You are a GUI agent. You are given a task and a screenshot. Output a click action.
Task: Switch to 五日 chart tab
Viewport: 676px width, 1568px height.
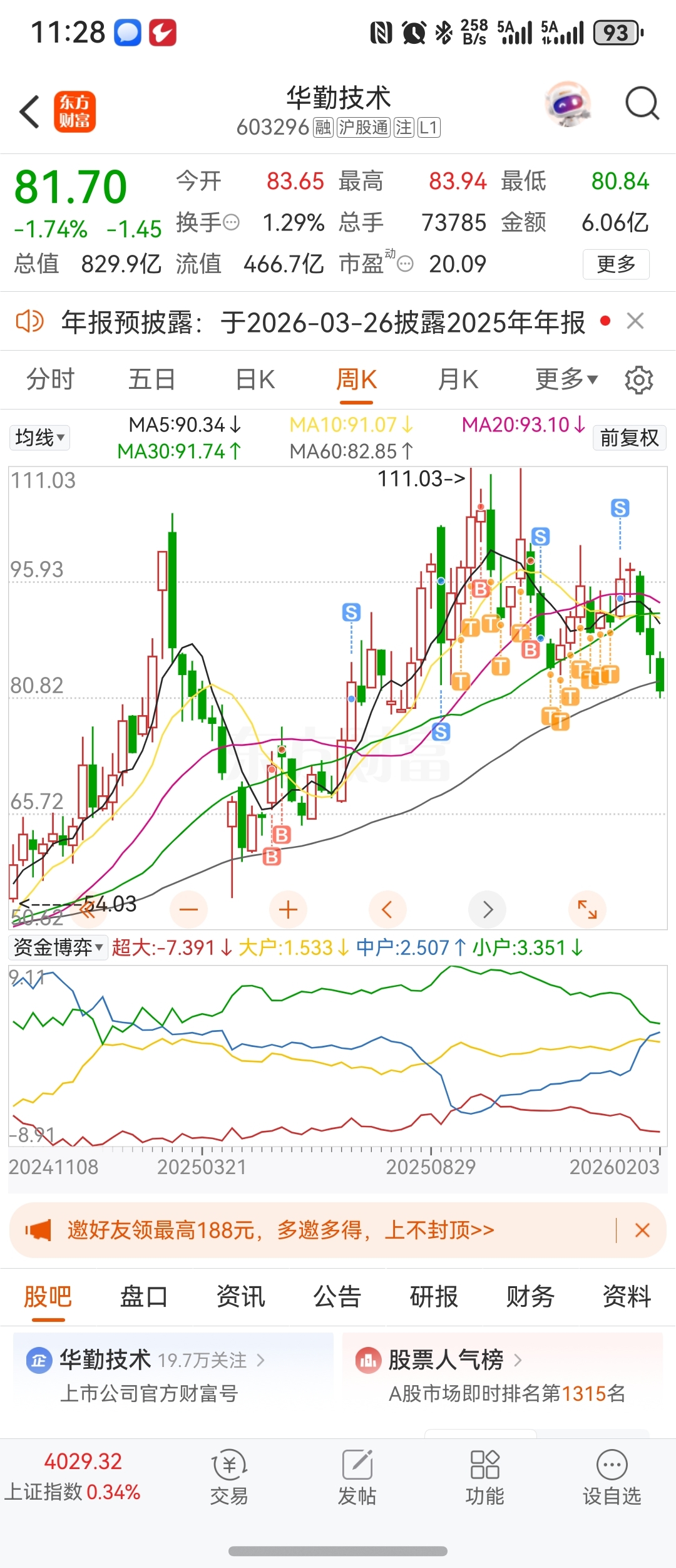tap(151, 379)
